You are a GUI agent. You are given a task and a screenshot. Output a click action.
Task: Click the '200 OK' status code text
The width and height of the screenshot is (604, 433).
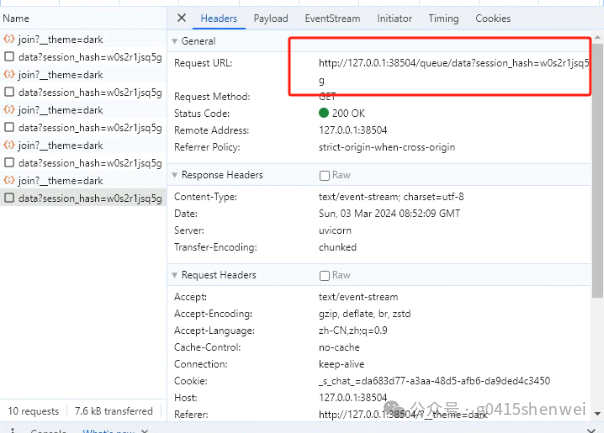[x=348, y=113]
